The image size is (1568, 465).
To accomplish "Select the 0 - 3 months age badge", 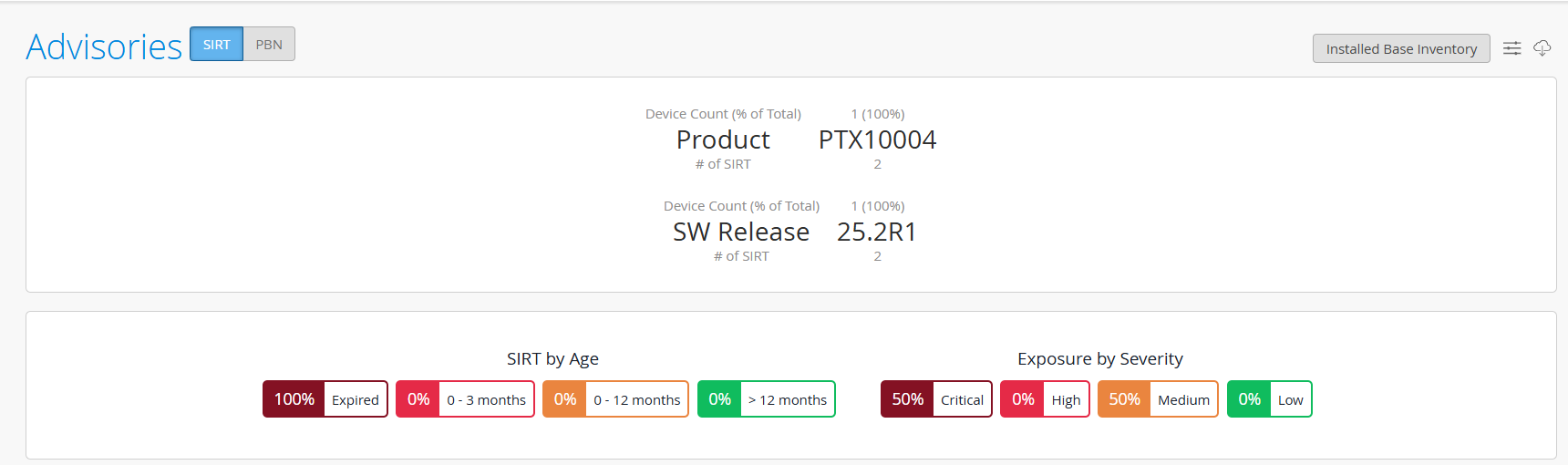I will click(x=465, y=399).
